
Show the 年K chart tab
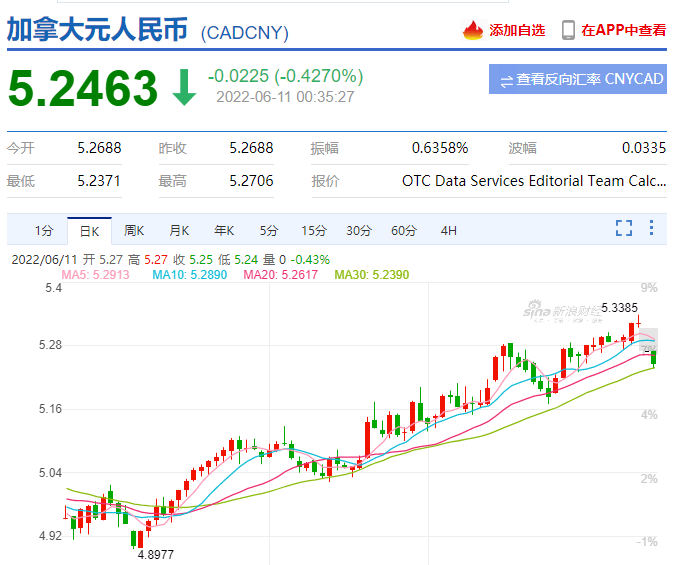click(x=224, y=231)
